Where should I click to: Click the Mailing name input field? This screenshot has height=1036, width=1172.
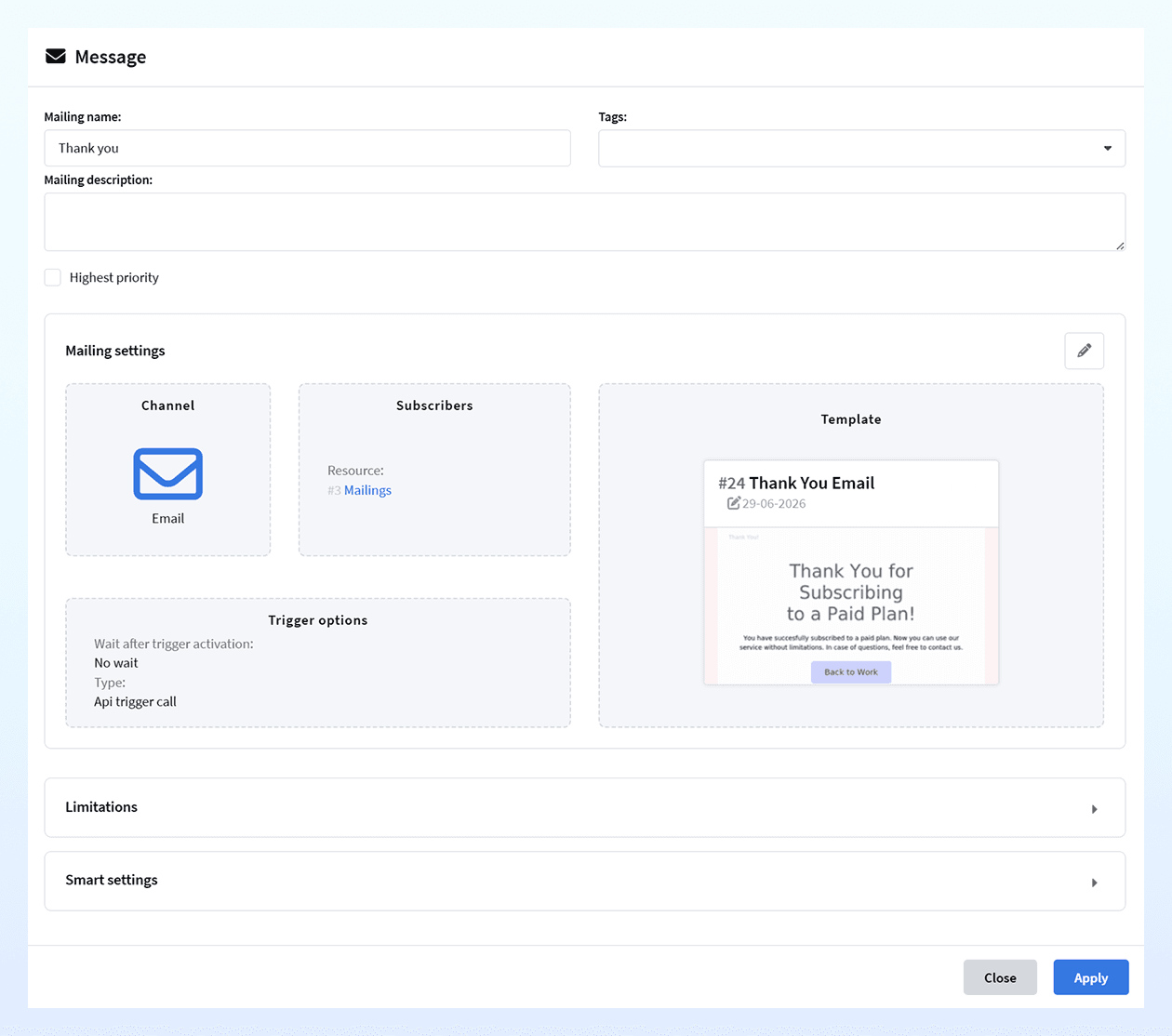(x=307, y=148)
